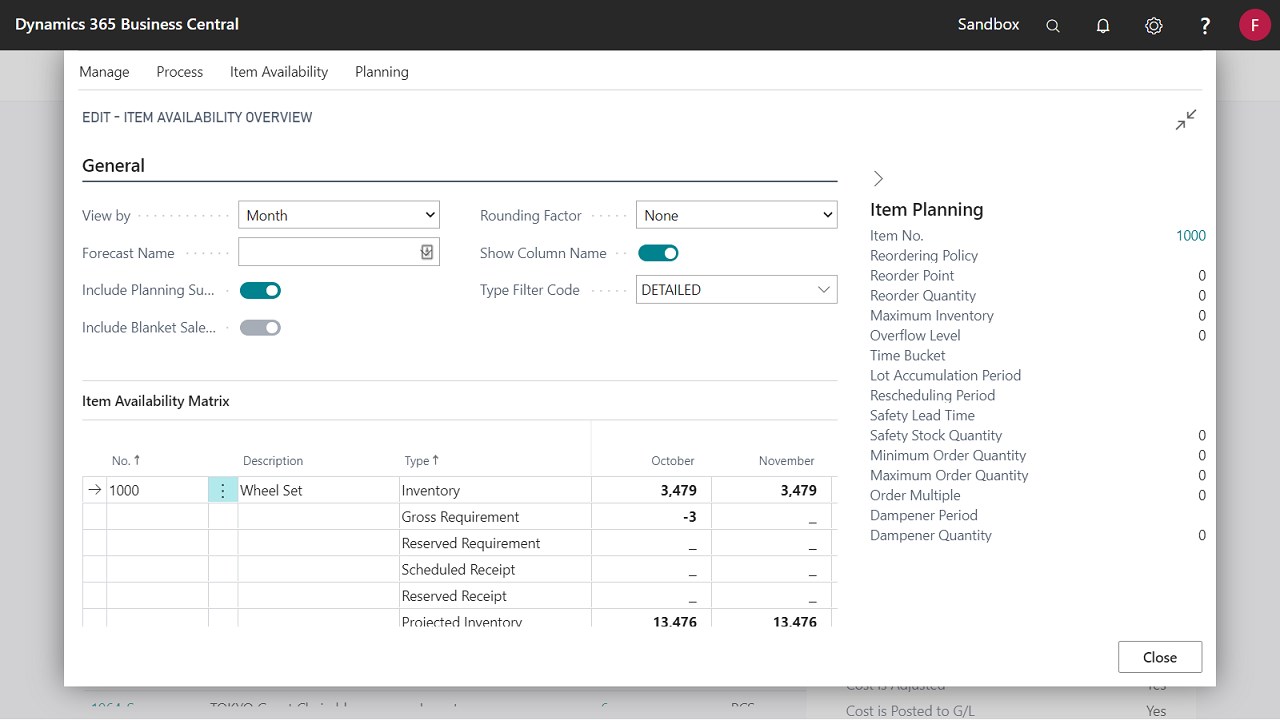Expand the Type Filter Code DETAILED dropdown
This screenshot has width=1280, height=720.
coord(824,290)
